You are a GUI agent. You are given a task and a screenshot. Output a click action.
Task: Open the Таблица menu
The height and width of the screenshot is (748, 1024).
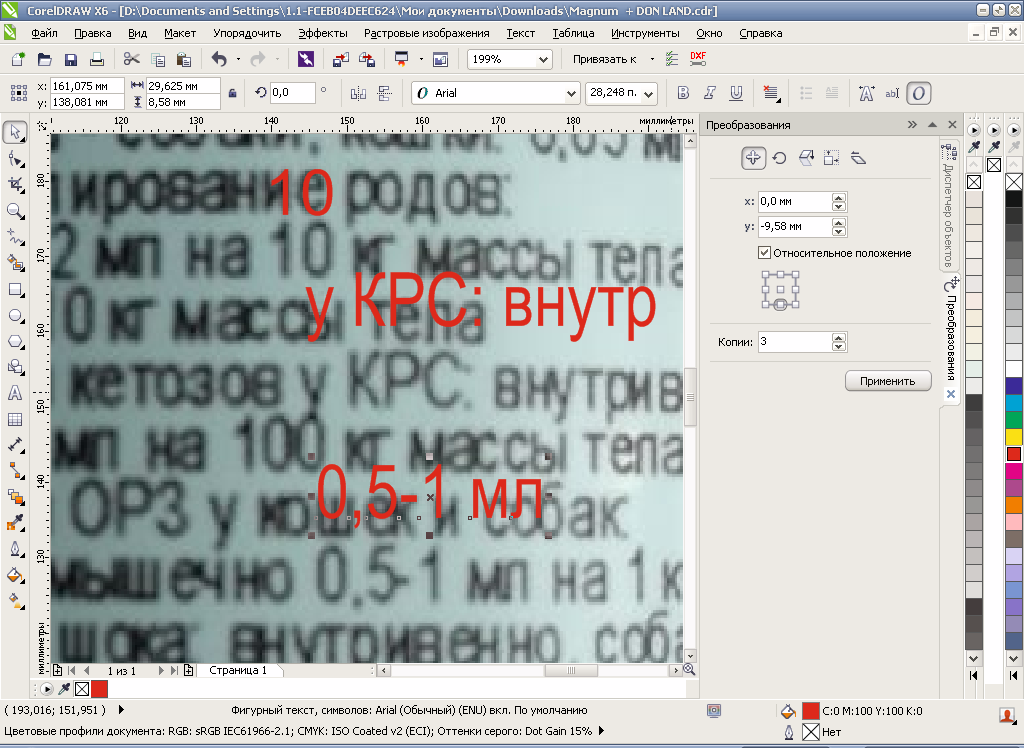573,33
